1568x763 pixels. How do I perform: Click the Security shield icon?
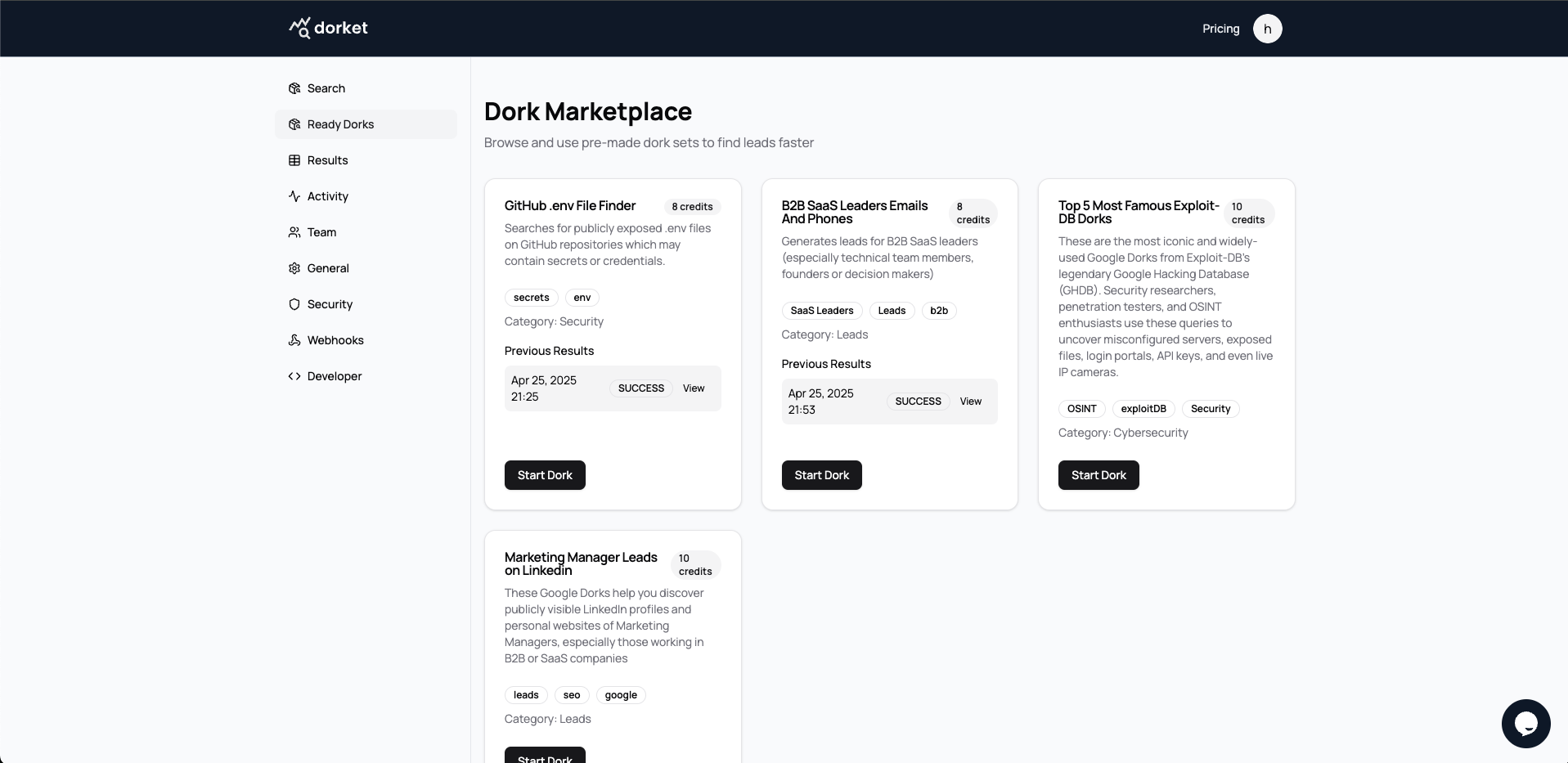click(x=294, y=304)
